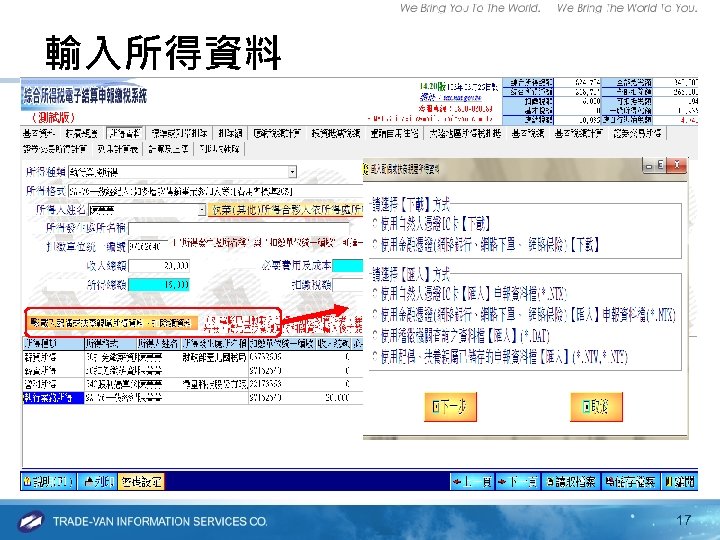Click the 下一步 (Next) button in dialog
Viewport: 720px width, 540px height.
(x=450, y=406)
